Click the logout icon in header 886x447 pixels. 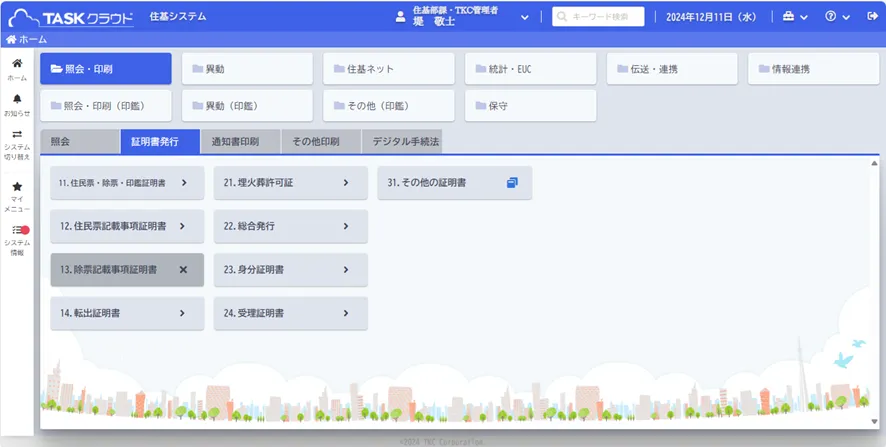click(869, 17)
